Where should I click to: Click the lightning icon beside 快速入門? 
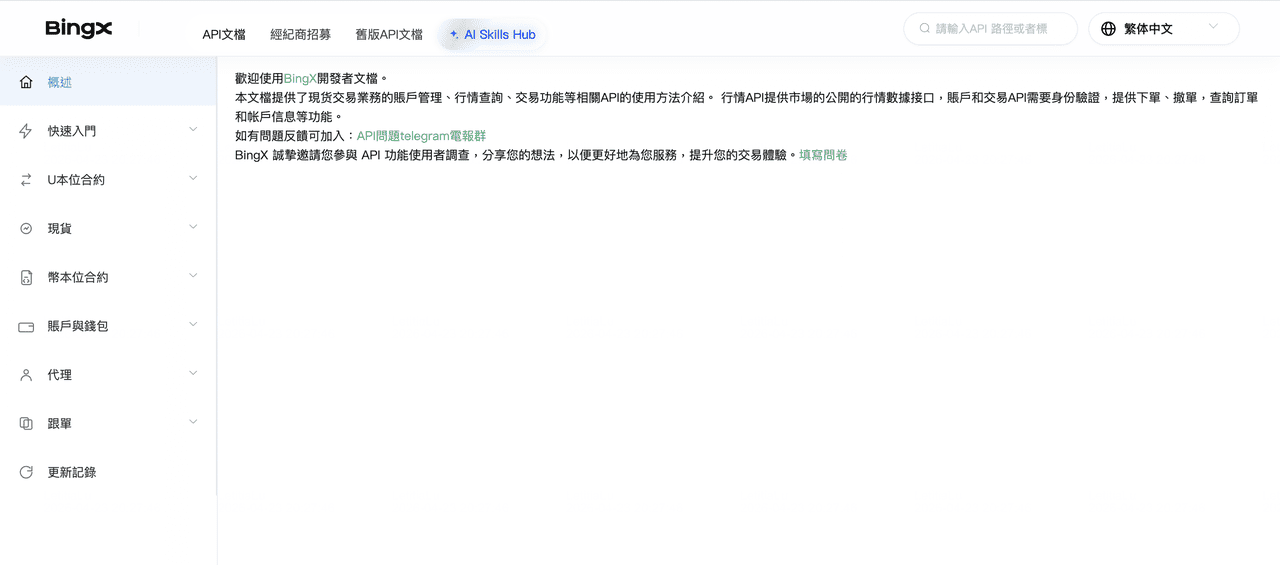[x=26, y=131]
